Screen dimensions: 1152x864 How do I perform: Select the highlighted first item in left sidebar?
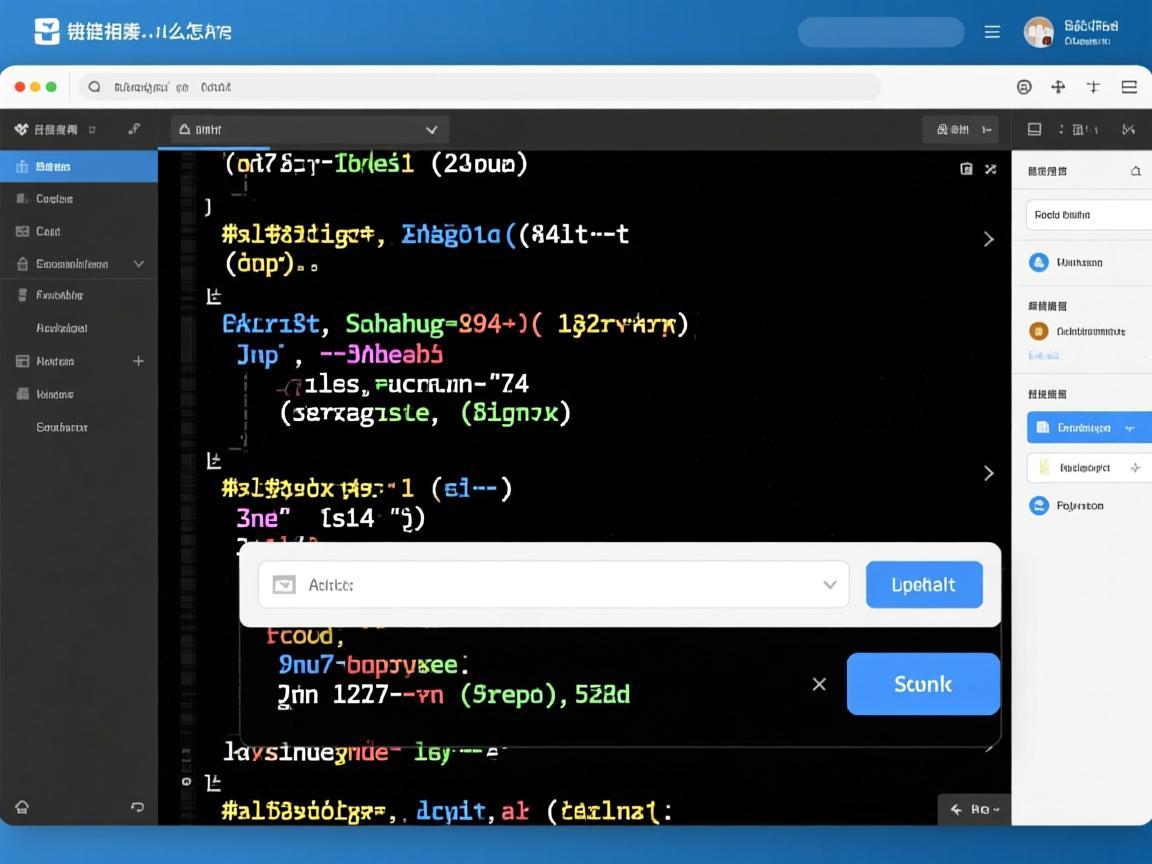tap(79, 167)
